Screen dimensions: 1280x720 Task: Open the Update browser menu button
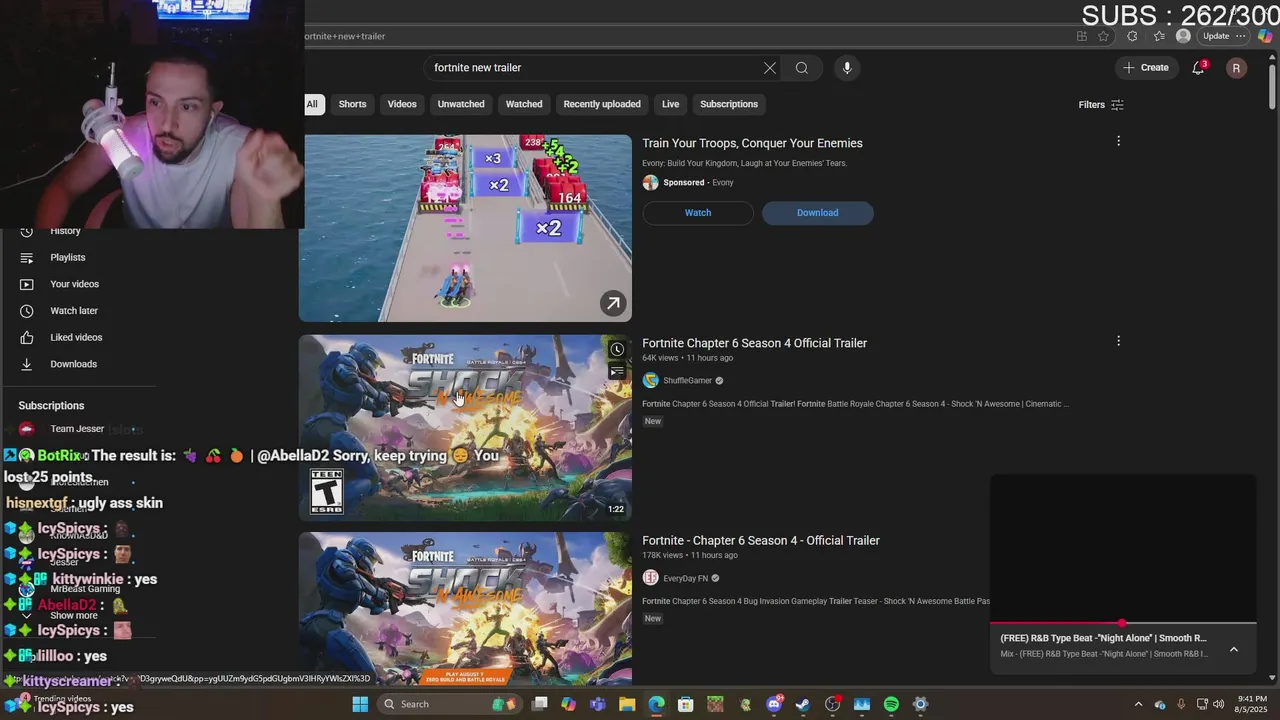(1224, 36)
